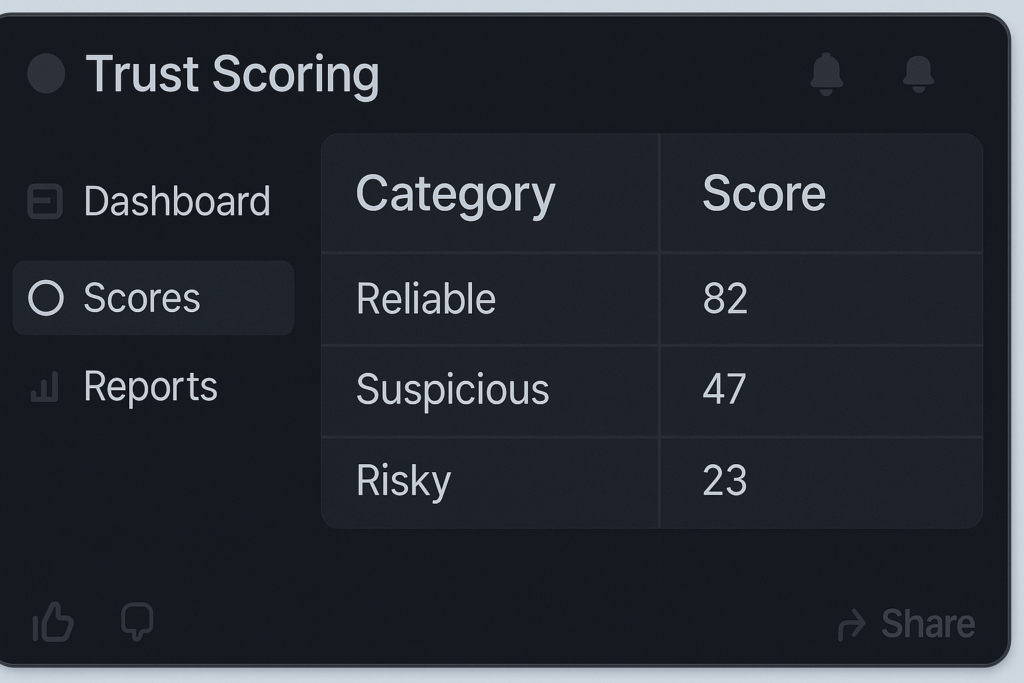
Task: Click the Risky score value 23
Action: click(725, 481)
